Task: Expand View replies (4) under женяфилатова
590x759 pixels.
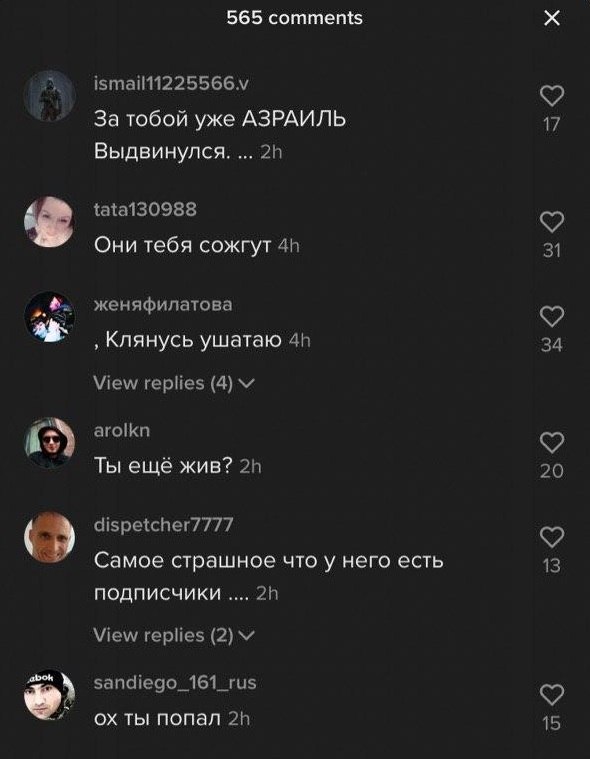Action: 174,383
